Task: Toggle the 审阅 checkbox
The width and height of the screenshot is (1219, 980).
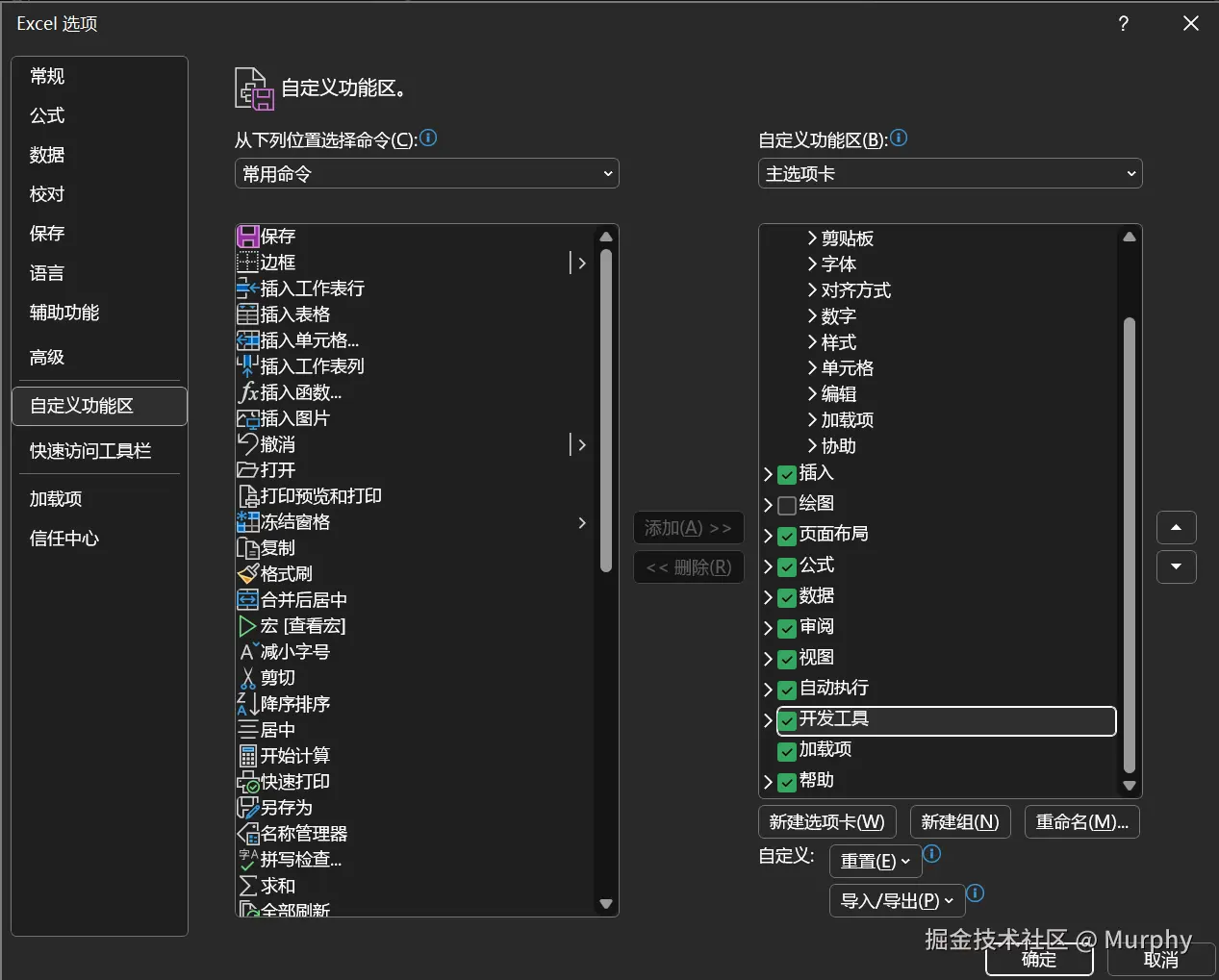Action: (x=787, y=628)
